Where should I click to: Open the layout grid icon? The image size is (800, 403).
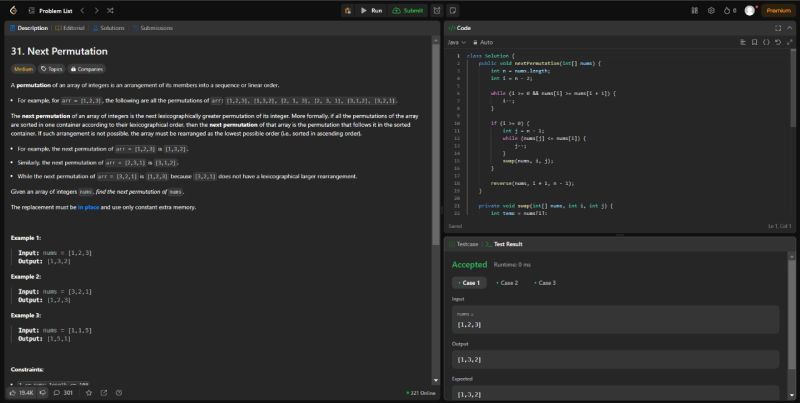(695, 10)
